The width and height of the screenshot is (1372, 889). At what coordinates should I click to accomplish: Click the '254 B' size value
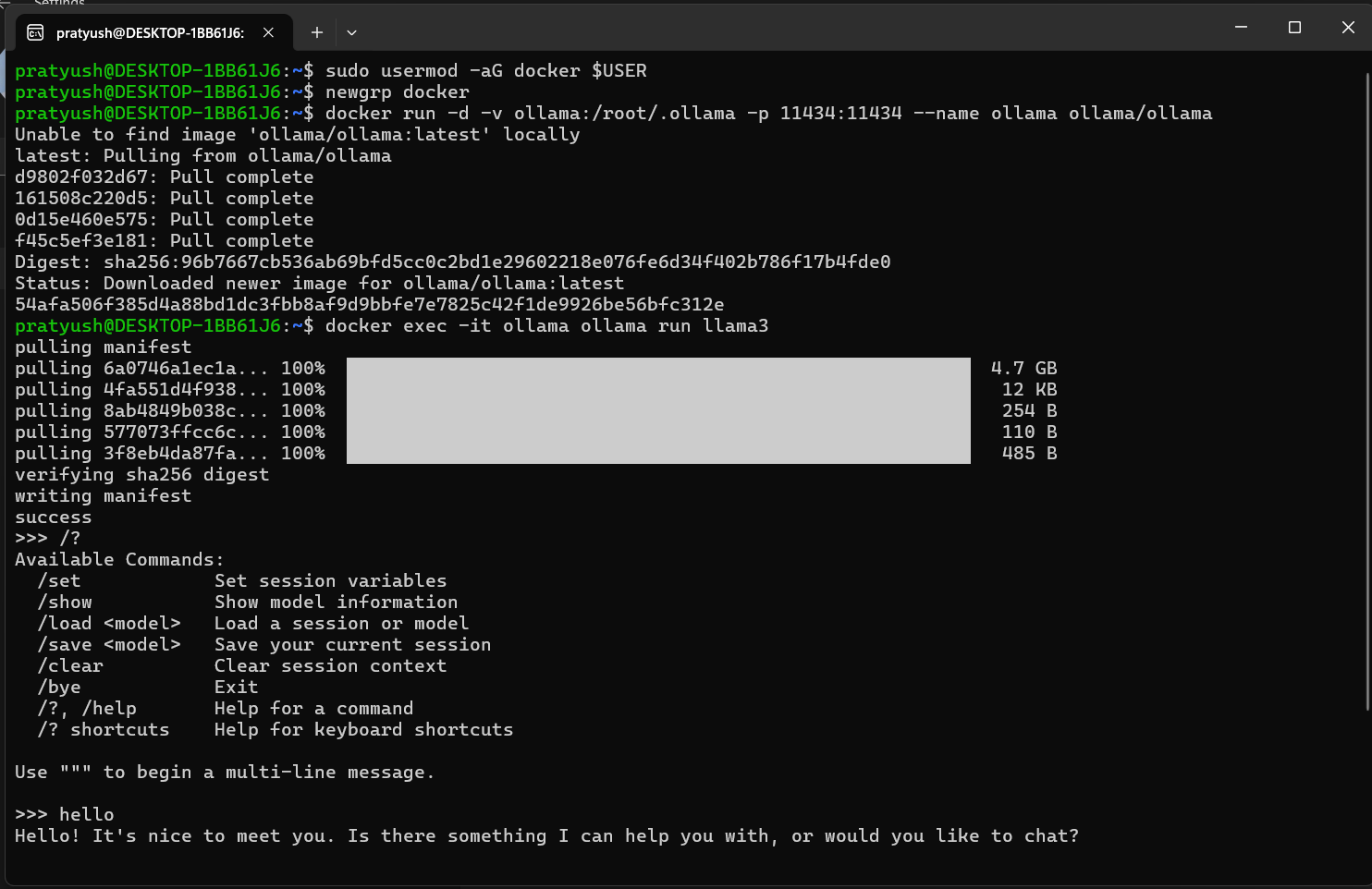coord(1030,411)
